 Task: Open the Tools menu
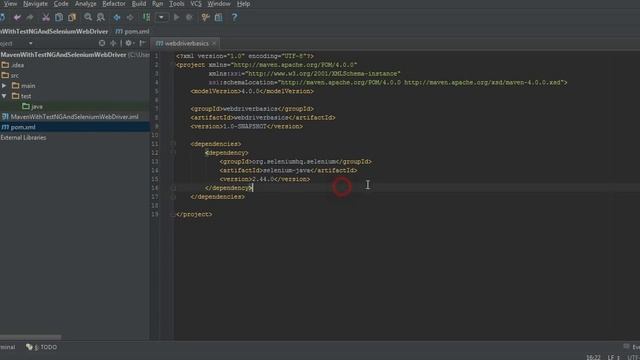[176, 4]
